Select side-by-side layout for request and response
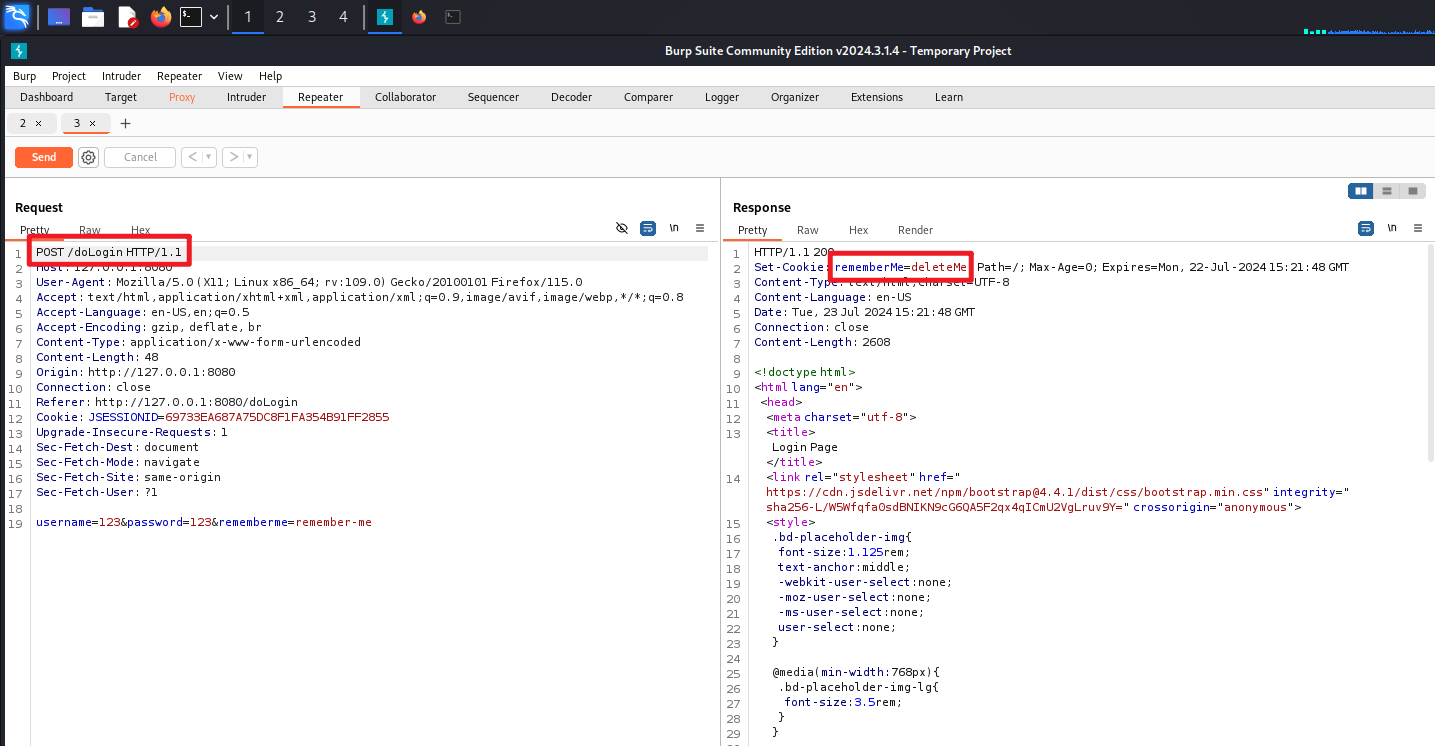The image size is (1435, 746). pos(1360,191)
